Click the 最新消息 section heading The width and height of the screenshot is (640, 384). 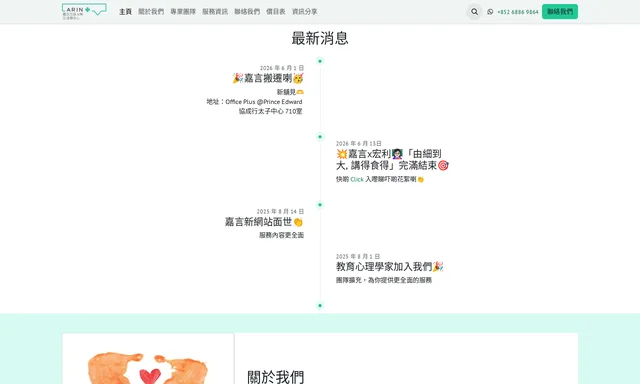(x=320, y=38)
